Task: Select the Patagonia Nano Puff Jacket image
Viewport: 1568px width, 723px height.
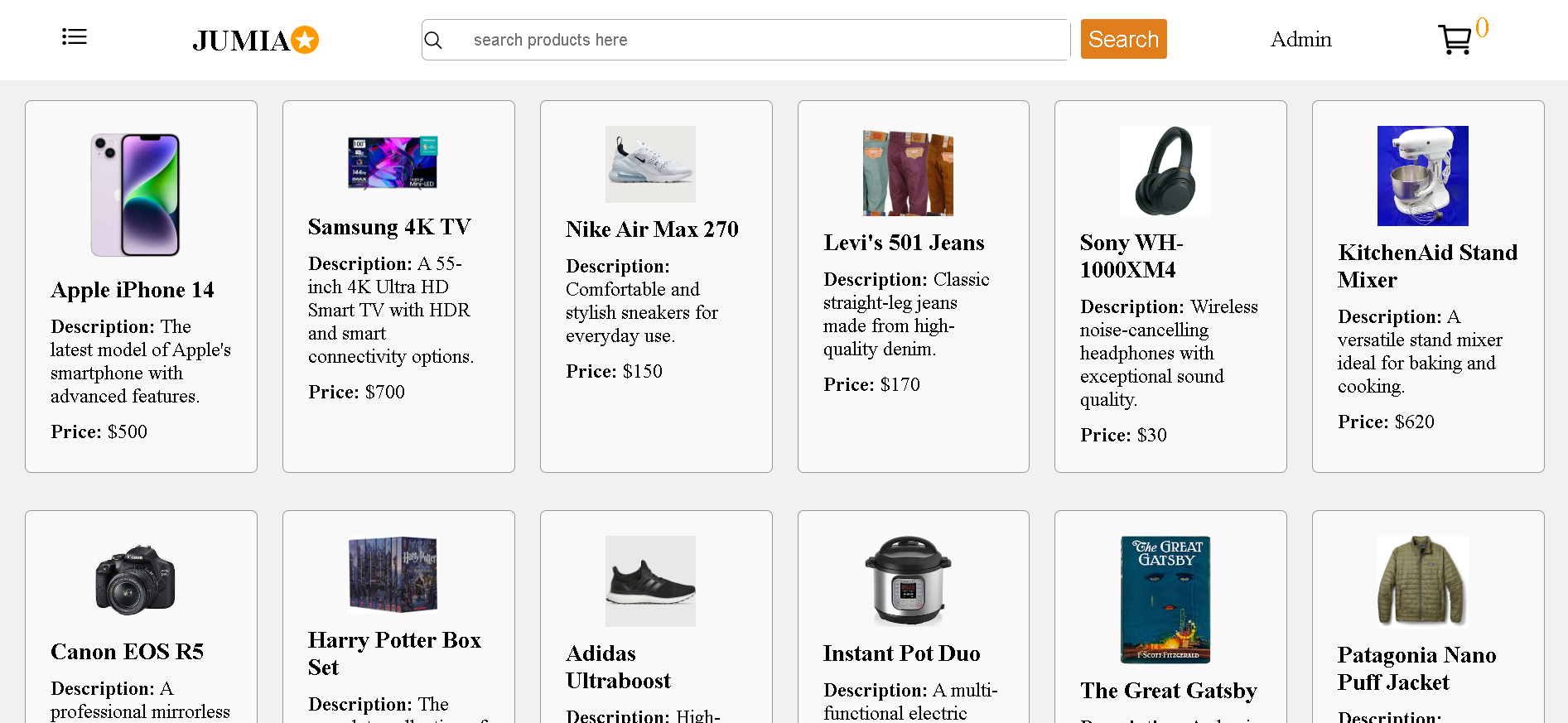Action: click(1422, 581)
